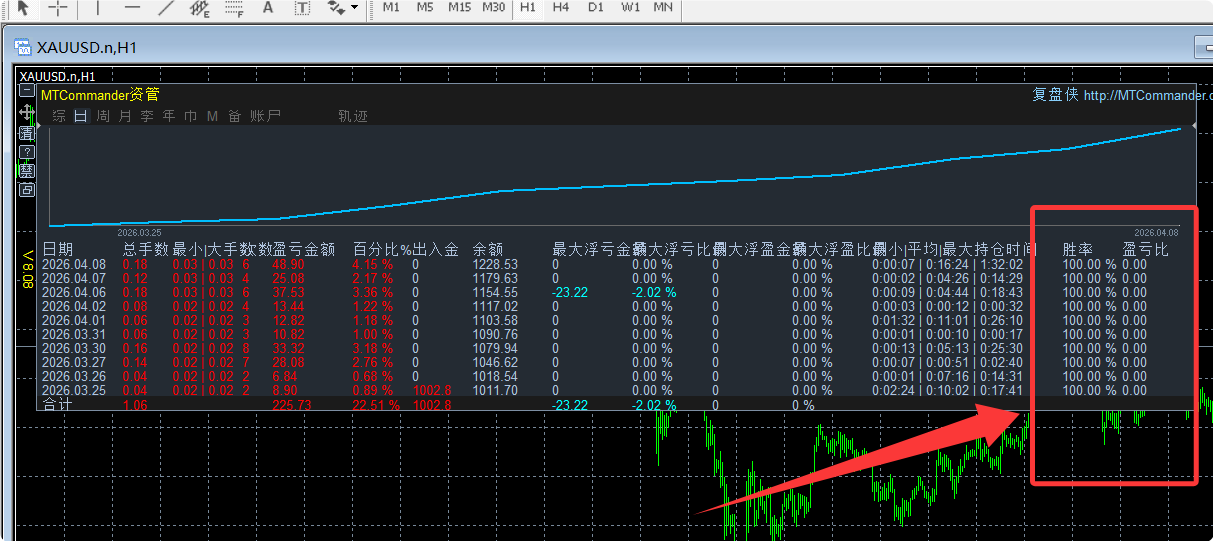Toggle the active H1 timeframe button
Screen dimensions: 1213x541
[528, 7]
